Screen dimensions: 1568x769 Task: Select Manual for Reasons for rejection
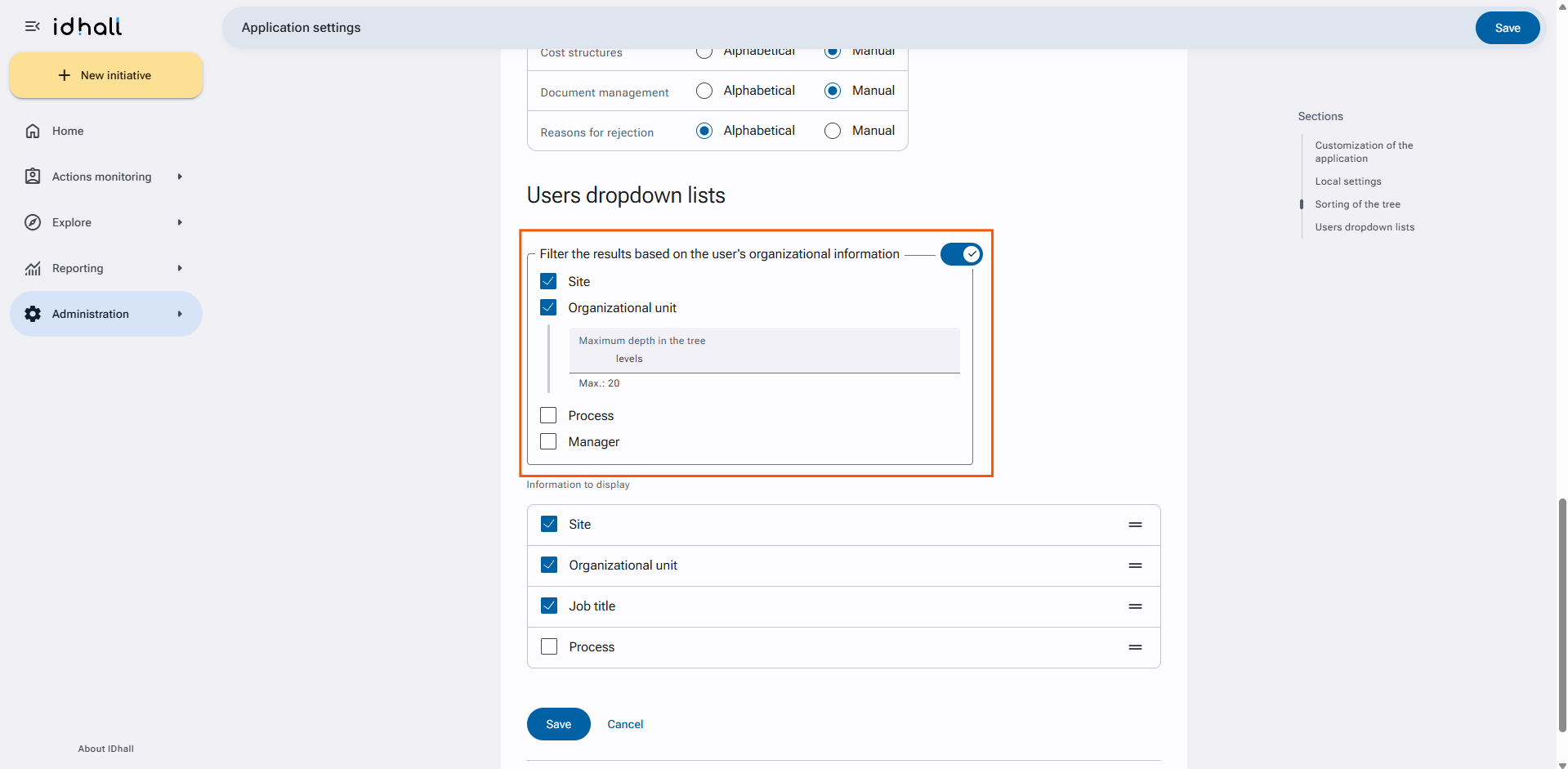(x=833, y=131)
